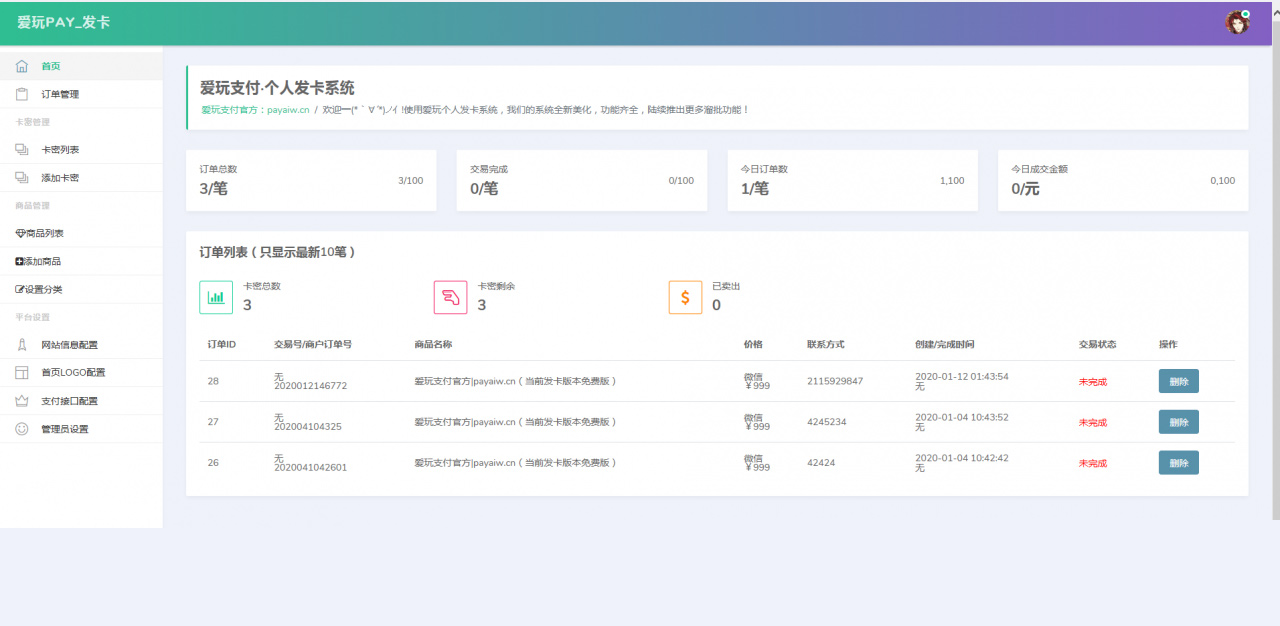Click the orange dollar icon on 已卖出 card
The height and width of the screenshot is (626, 1280).
tap(685, 297)
